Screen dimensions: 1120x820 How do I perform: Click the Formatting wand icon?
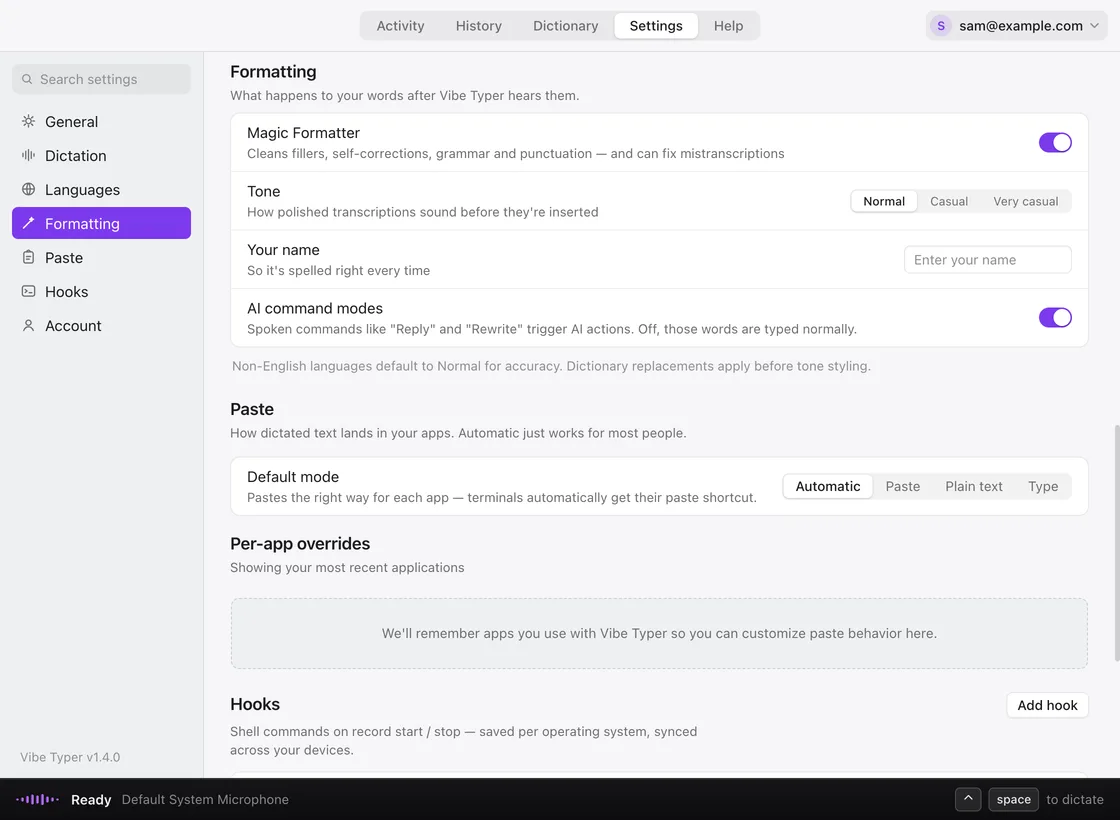pyautogui.click(x=29, y=223)
